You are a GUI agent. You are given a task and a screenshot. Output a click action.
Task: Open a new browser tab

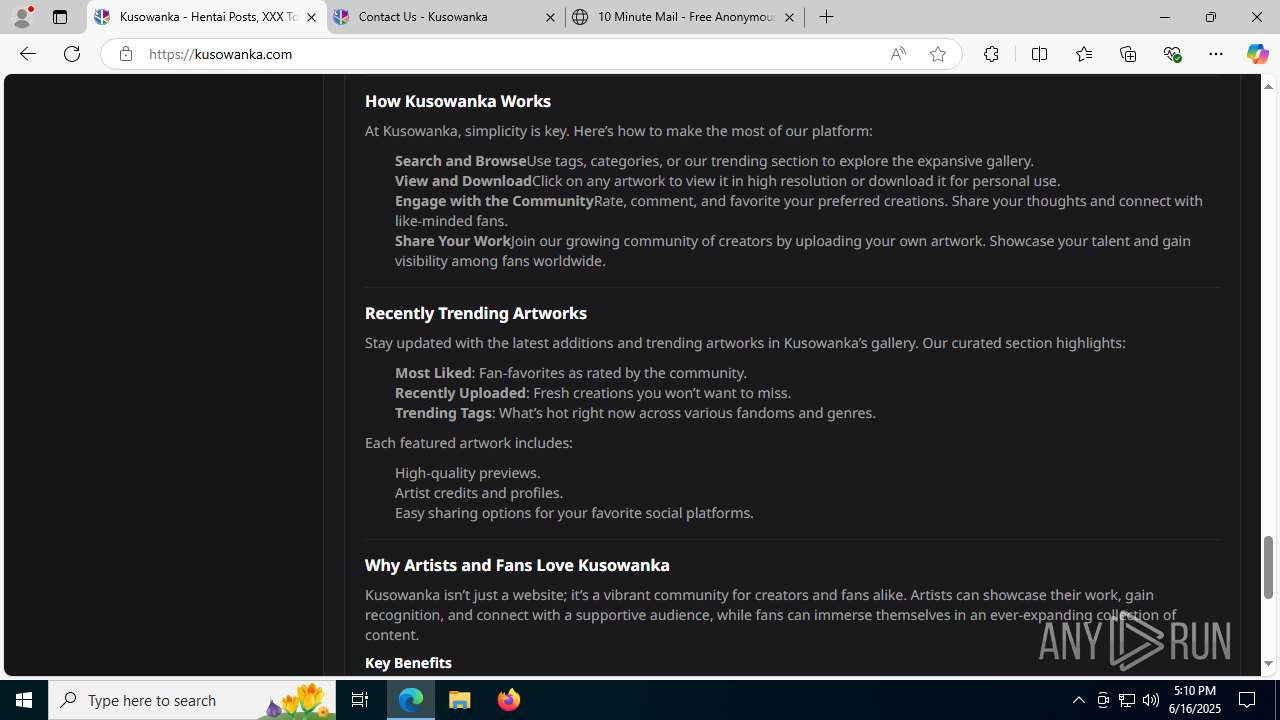[826, 17]
